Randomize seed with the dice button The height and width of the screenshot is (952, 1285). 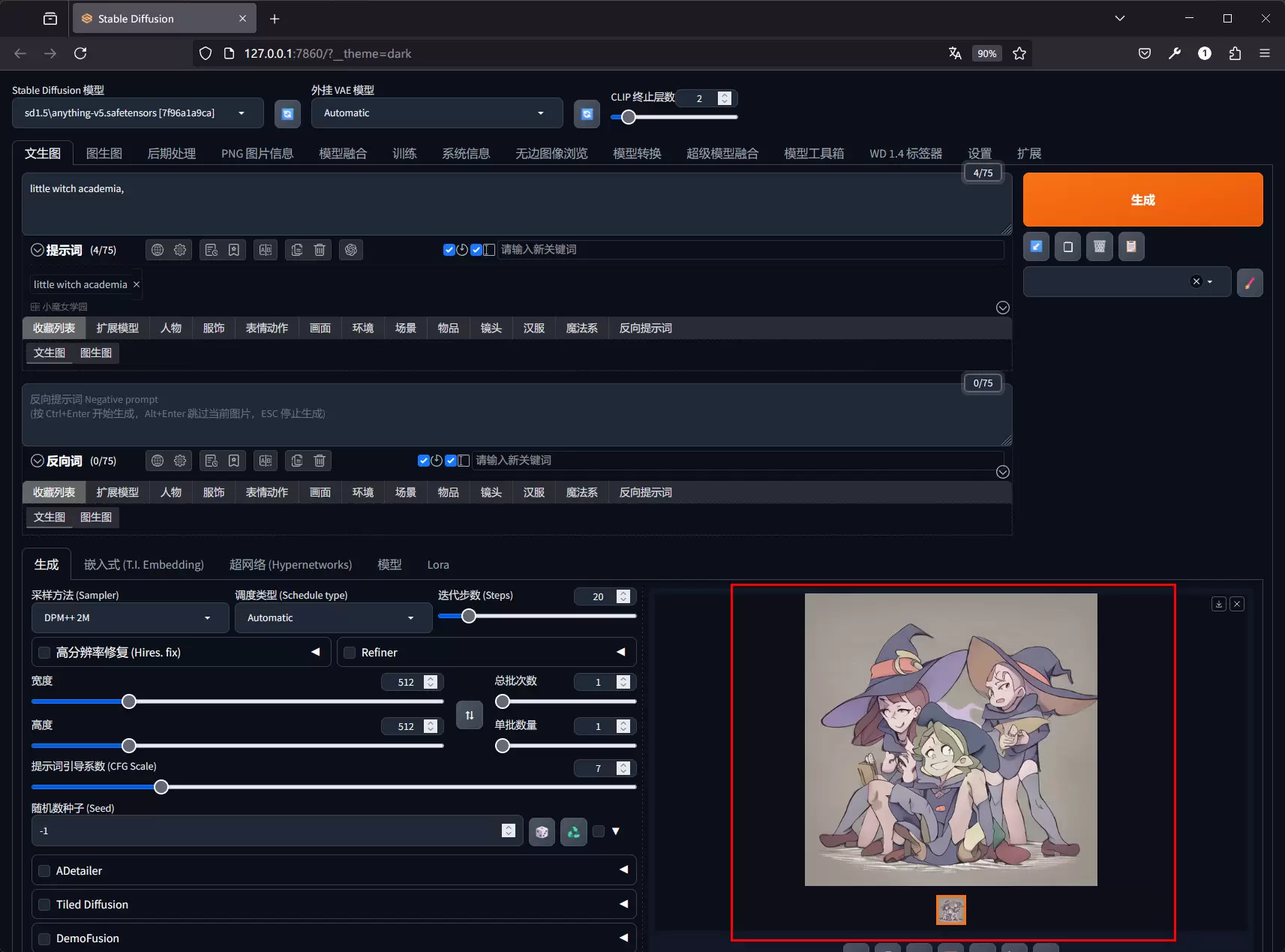tap(542, 832)
